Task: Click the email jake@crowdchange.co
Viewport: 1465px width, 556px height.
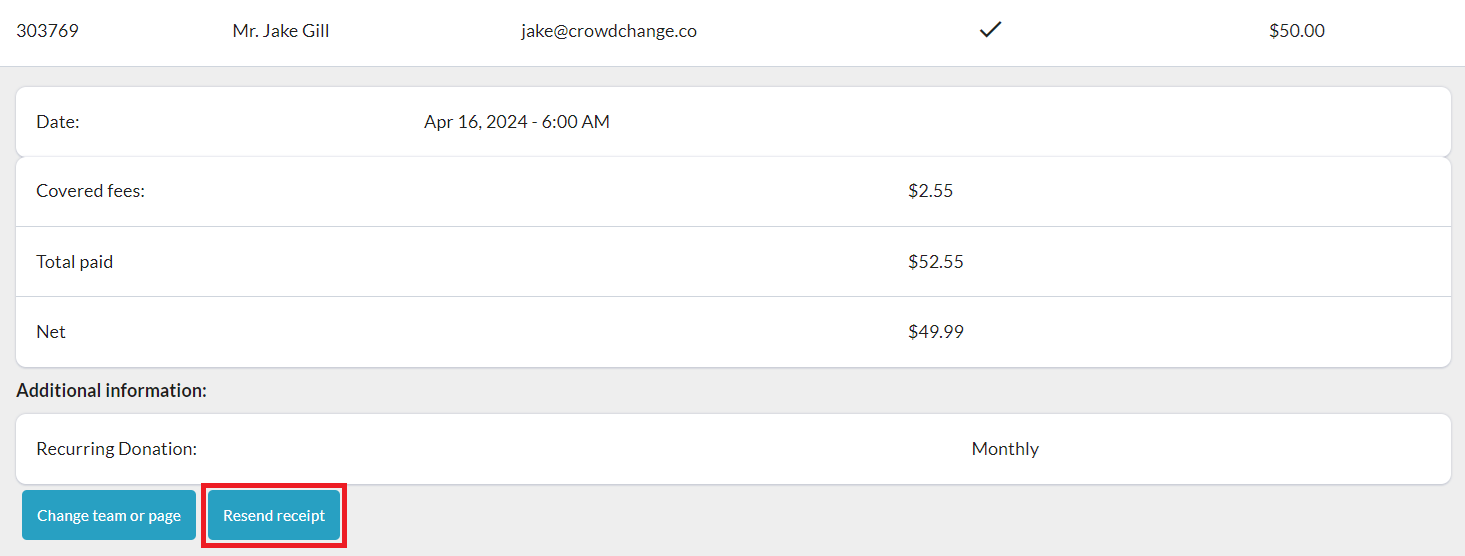Action: (609, 31)
